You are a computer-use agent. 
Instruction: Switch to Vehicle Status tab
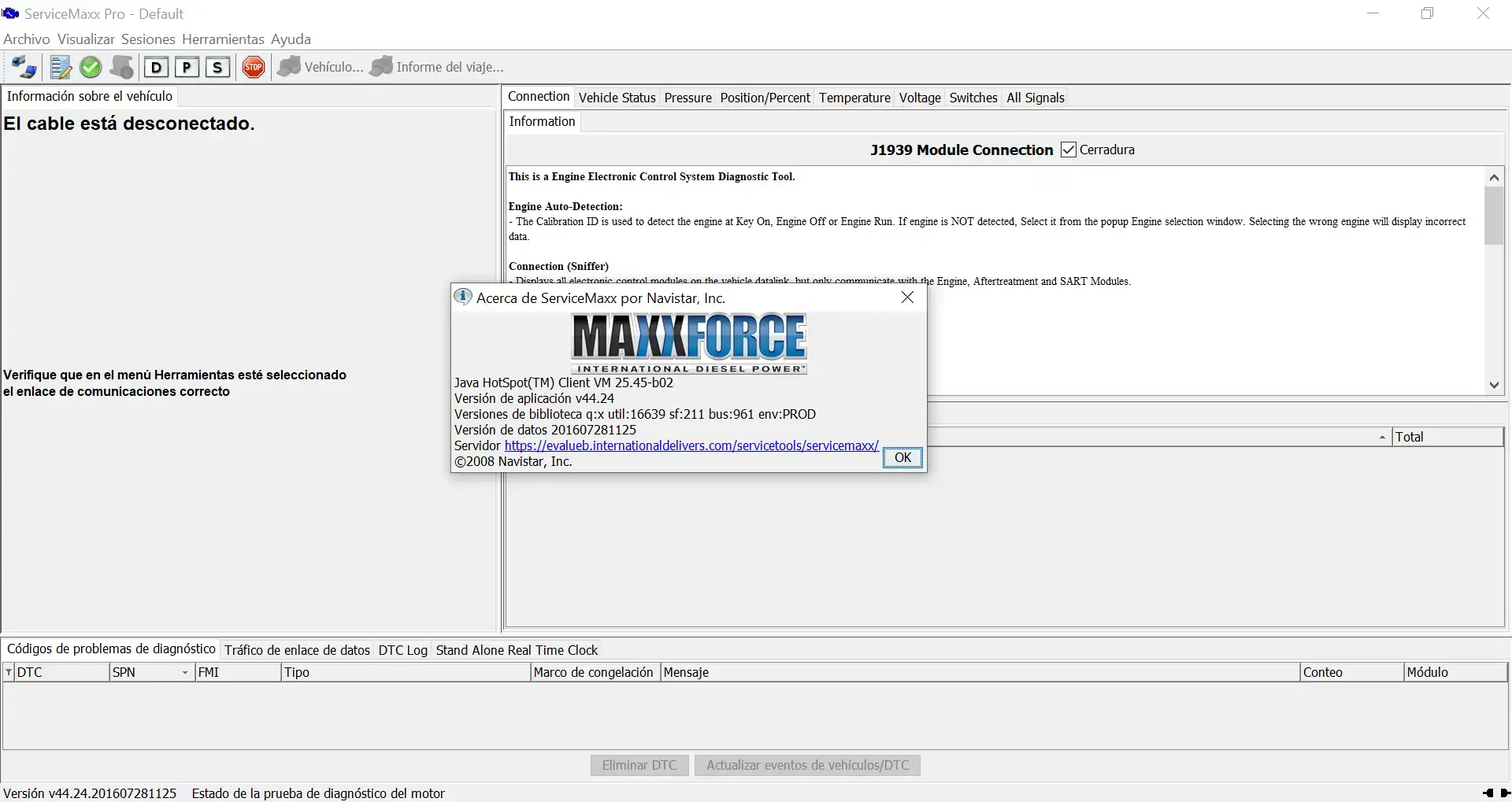(617, 98)
